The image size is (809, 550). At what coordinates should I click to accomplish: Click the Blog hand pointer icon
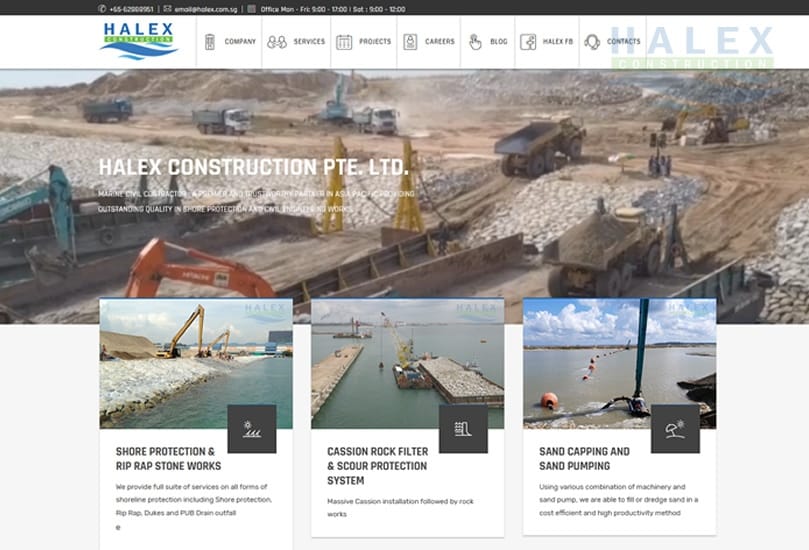[475, 42]
